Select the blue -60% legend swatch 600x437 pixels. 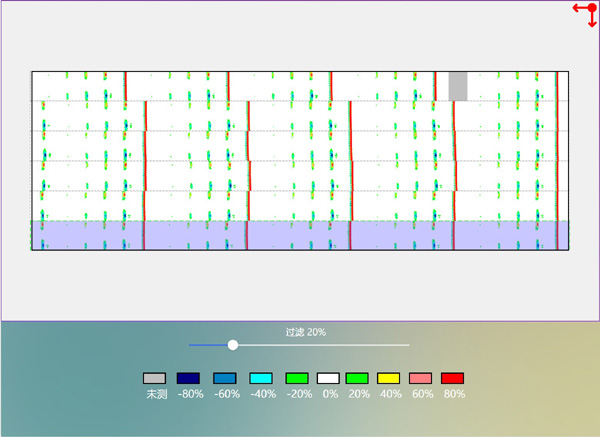point(225,378)
